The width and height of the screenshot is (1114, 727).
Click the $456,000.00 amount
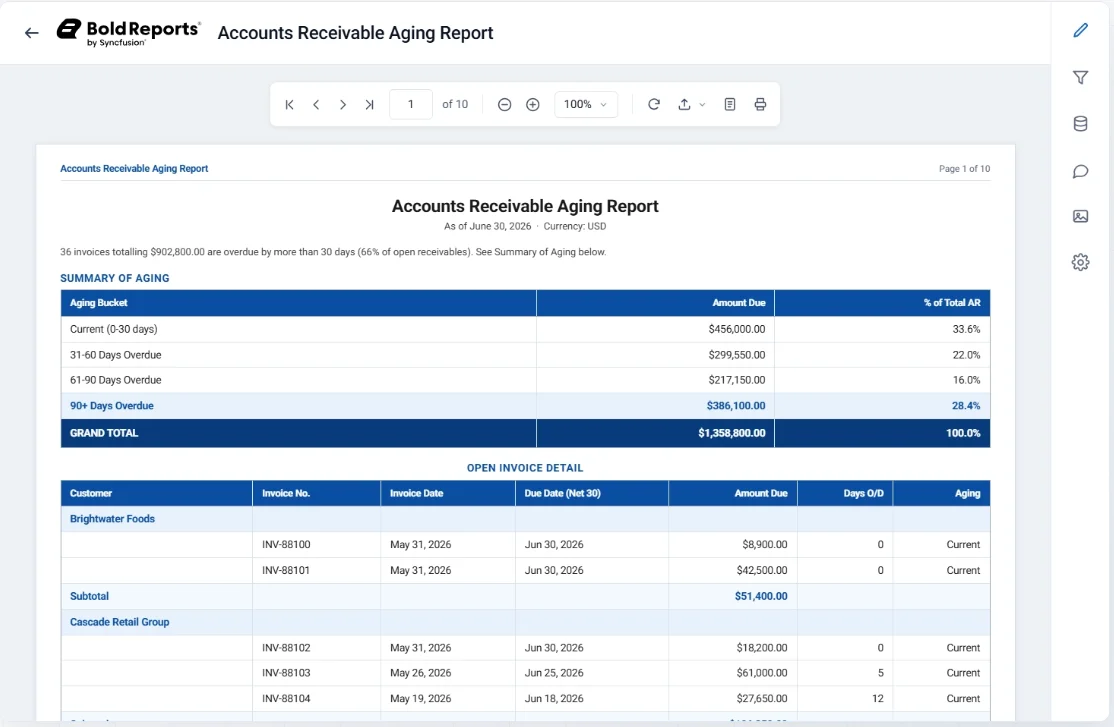[737, 329]
